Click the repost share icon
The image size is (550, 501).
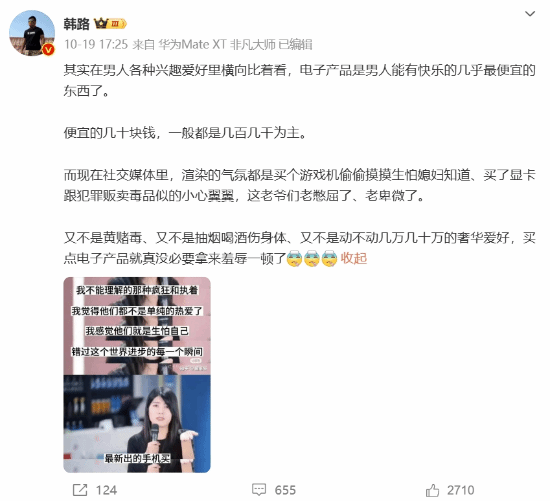tap(80, 490)
